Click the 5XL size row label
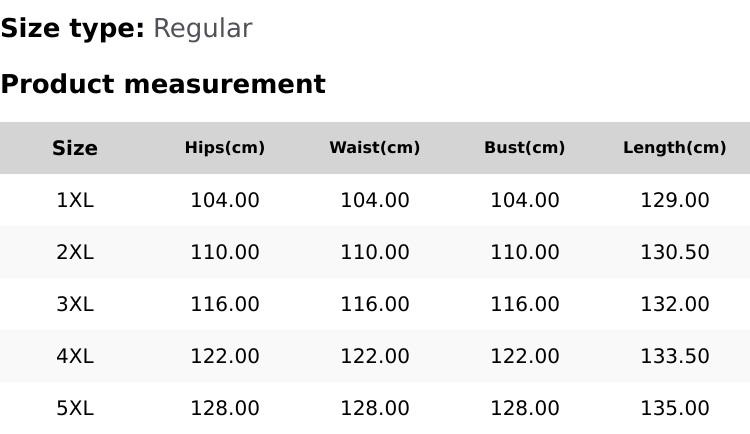This screenshot has height=434, width=750. coord(75,408)
